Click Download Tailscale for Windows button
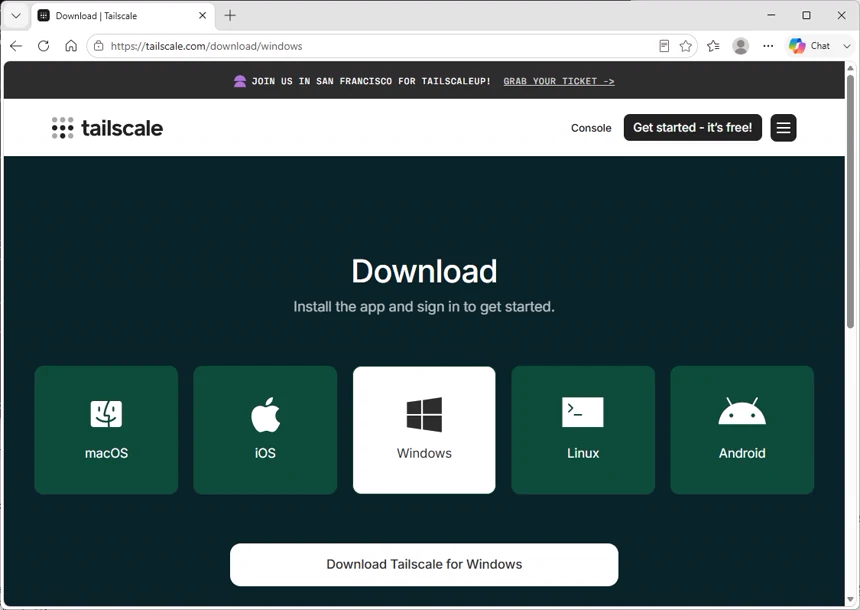 pos(424,564)
